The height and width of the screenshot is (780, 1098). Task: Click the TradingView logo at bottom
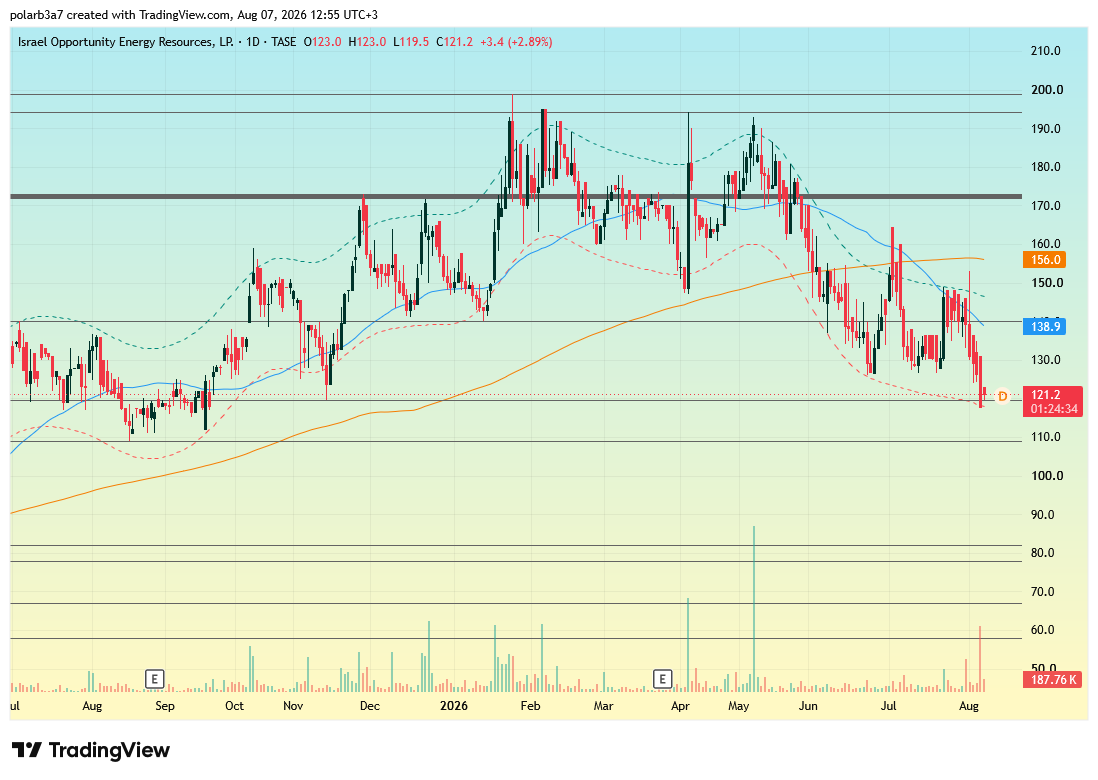coord(90,751)
